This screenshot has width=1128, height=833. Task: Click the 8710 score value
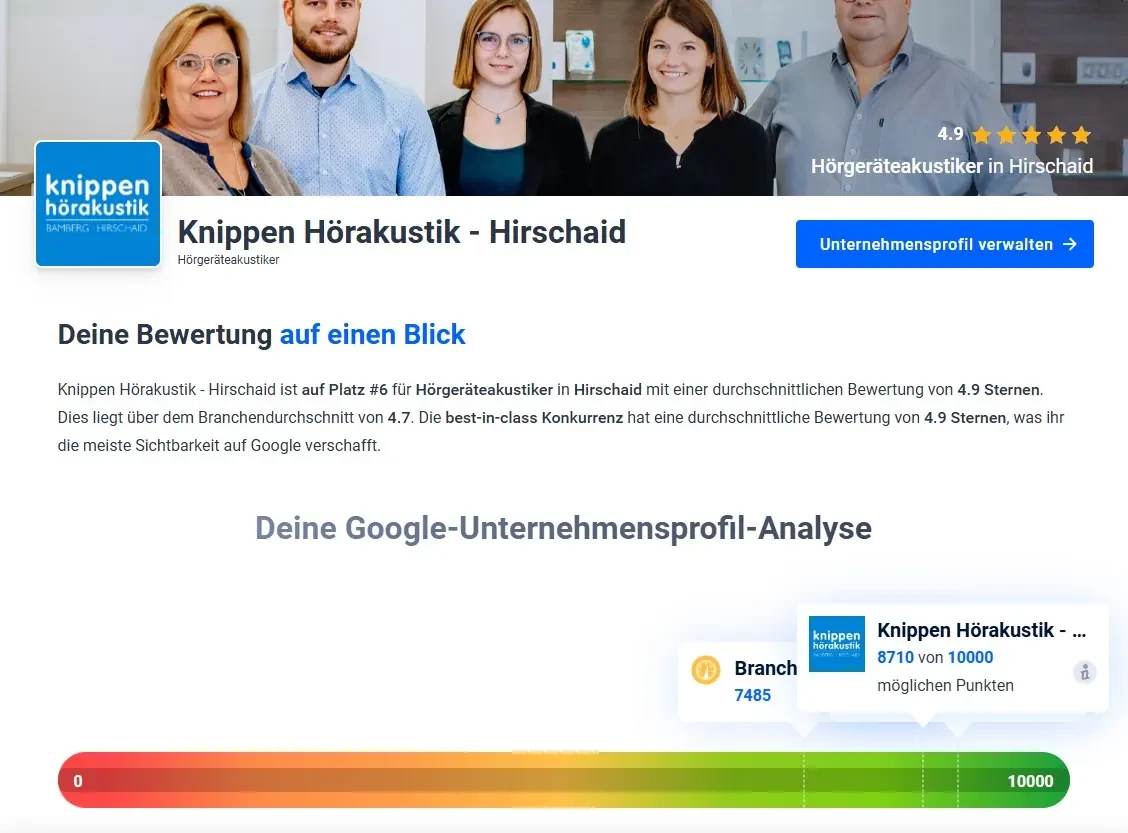tap(895, 657)
